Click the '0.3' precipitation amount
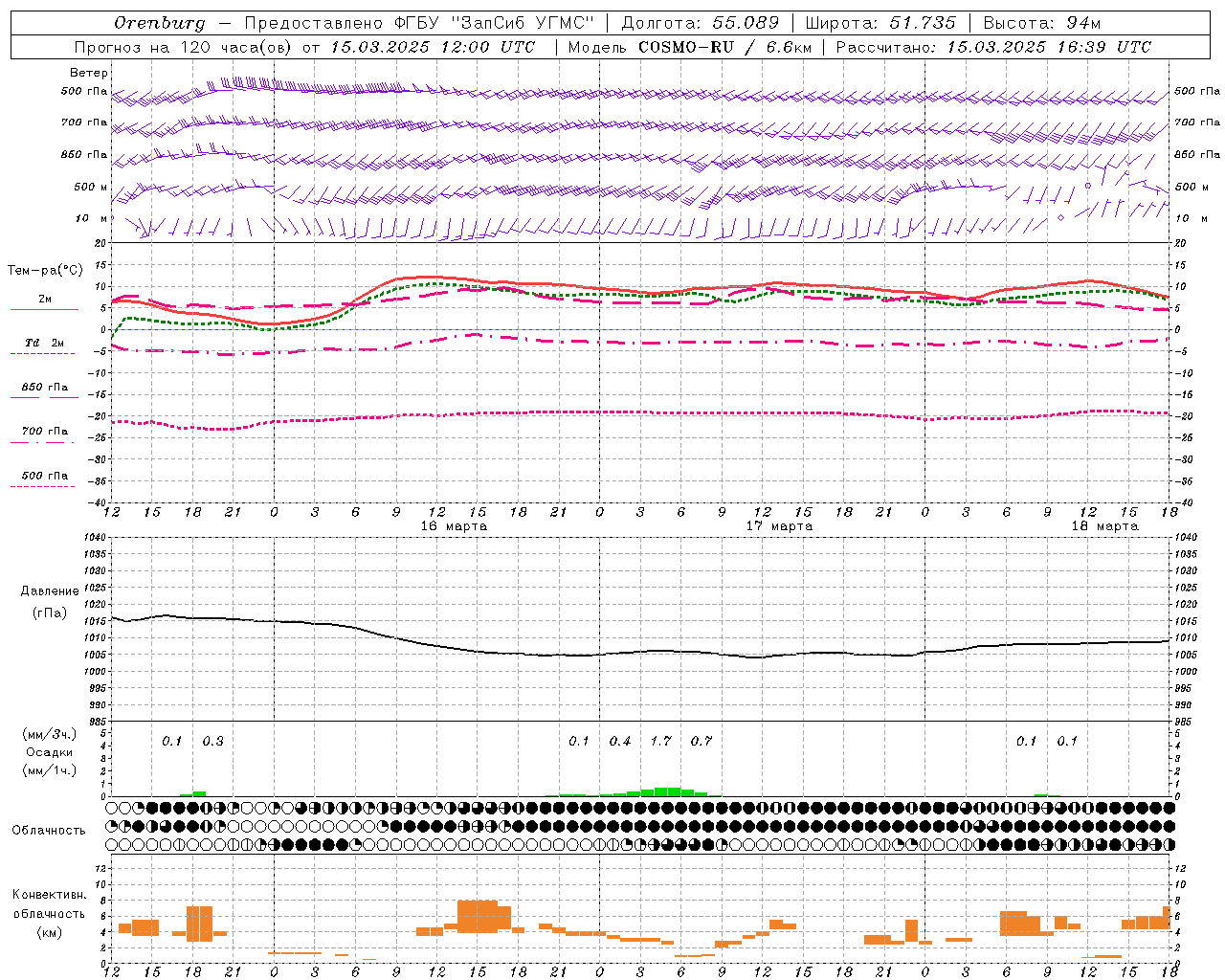 coord(212,741)
